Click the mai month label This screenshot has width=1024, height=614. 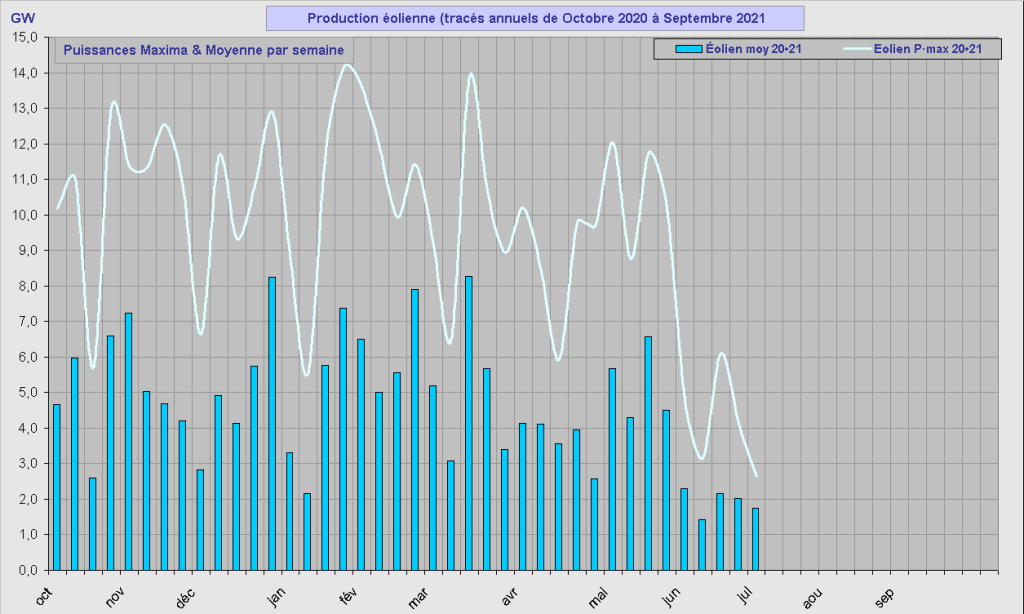click(x=598, y=597)
